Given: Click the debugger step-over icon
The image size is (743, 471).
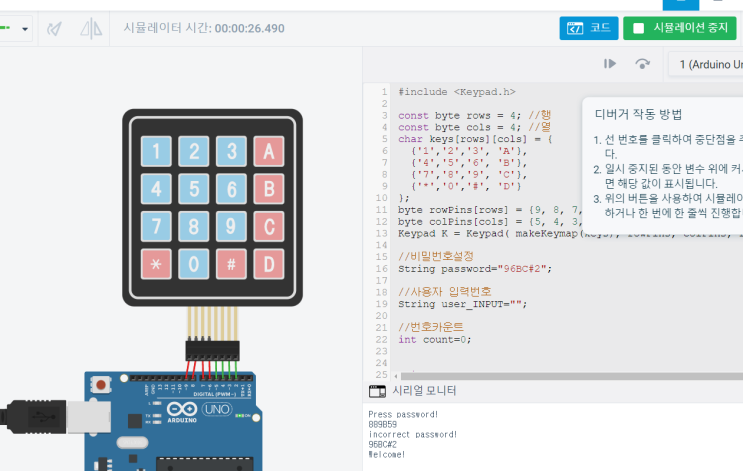Looking at the screenshot, I should coord(642,63).
